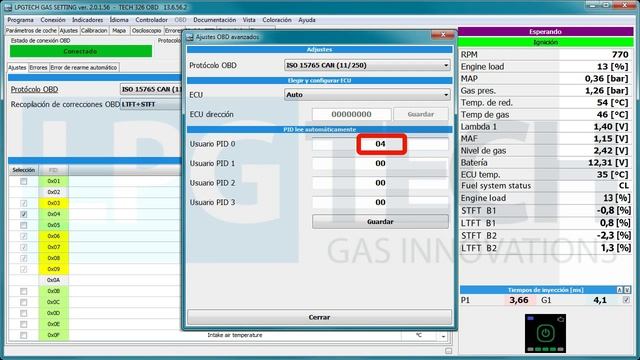Screen dimensions: 640x360
Task: Close the Ajustes OBD avanzados dialog
Action: point(443,35)
